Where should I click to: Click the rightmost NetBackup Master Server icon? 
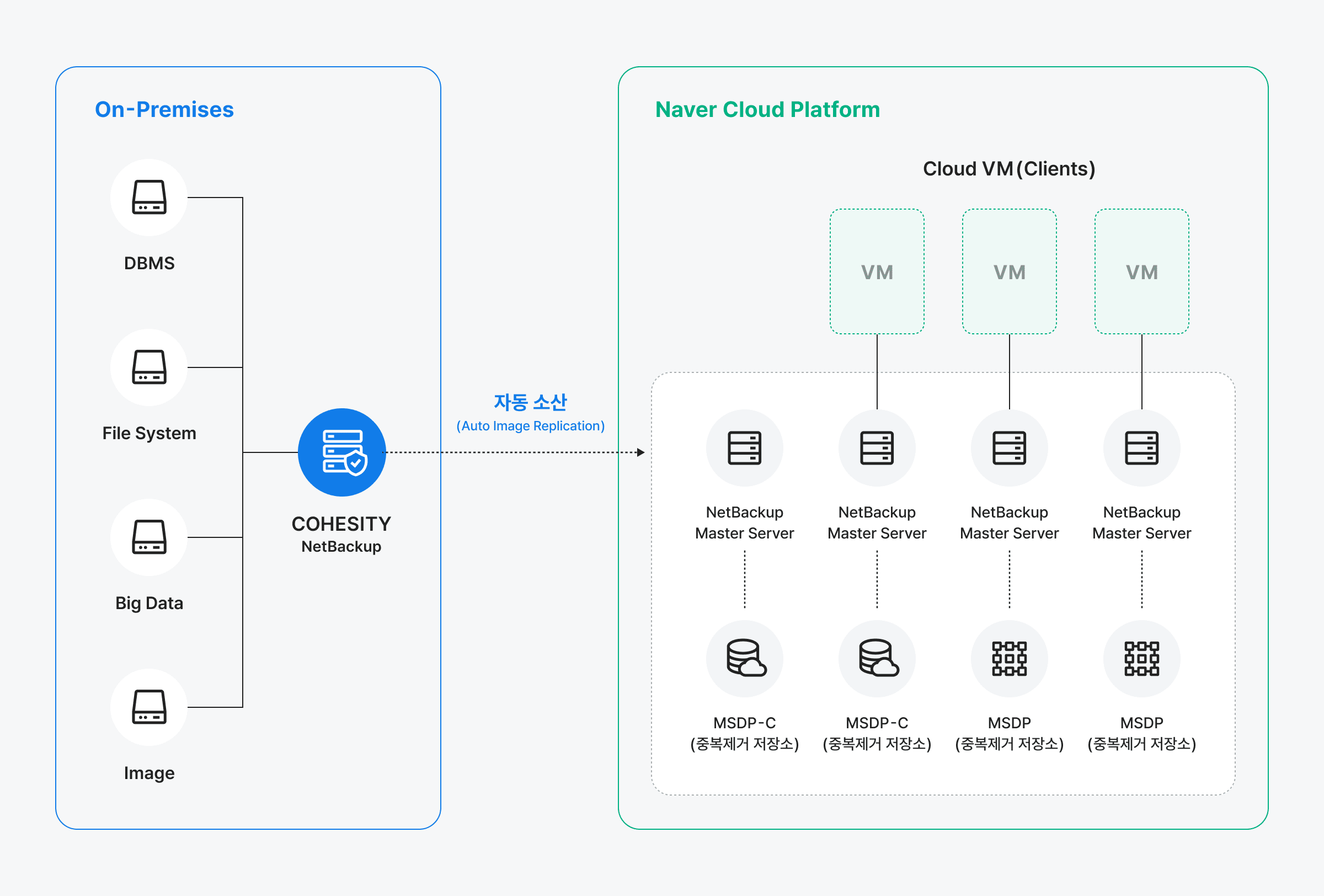click(x=1142, y=449)
